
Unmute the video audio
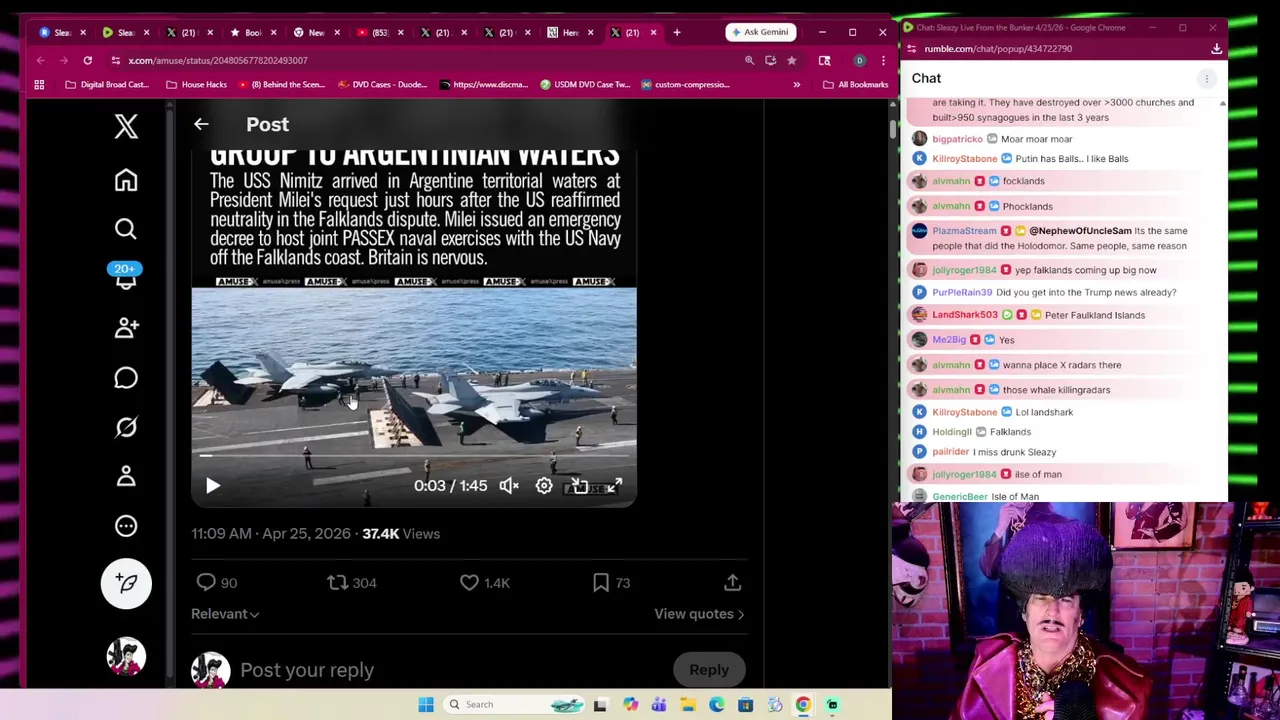tap(509, 486)
